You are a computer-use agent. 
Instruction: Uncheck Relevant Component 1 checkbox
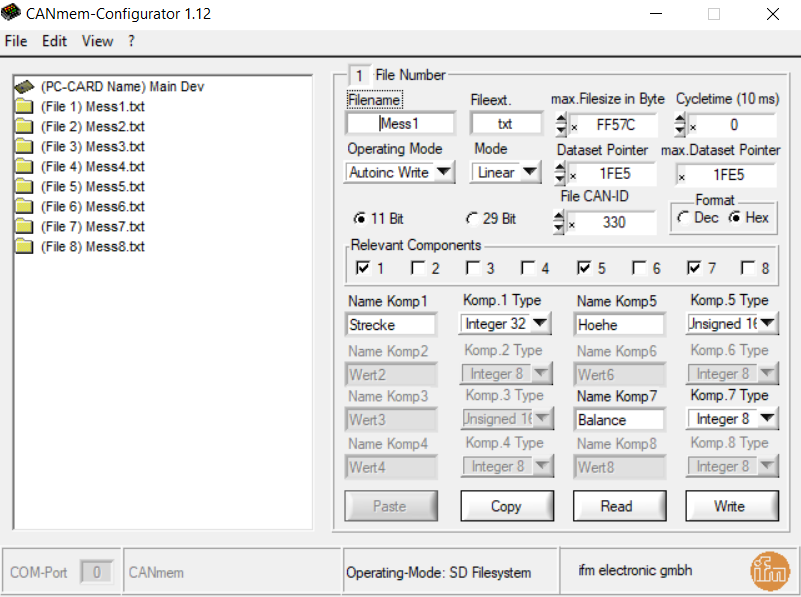(363, 268)
